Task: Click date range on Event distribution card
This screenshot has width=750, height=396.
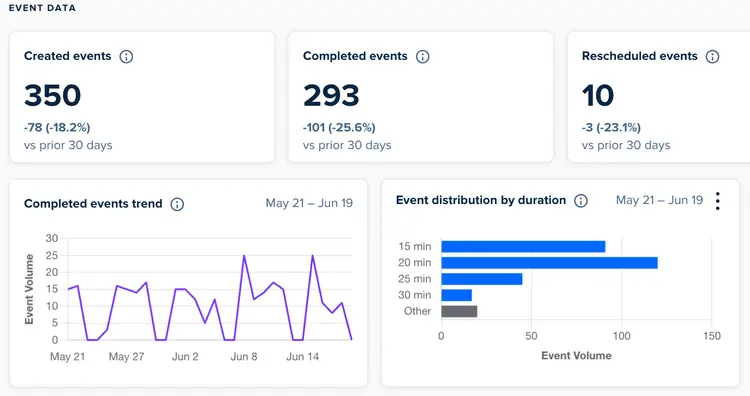Action: pyautogui.click(x=660, y=200)
